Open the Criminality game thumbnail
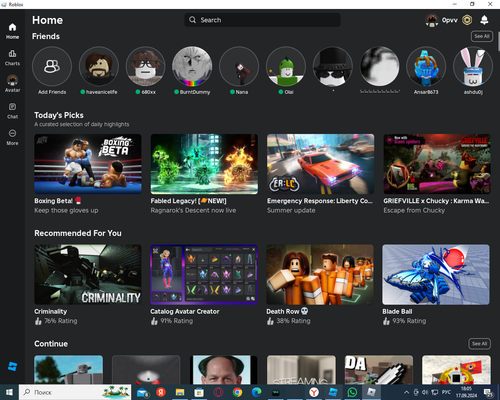Screen dimensions: 500x400 pyautogui.click(x=88, y=274)
